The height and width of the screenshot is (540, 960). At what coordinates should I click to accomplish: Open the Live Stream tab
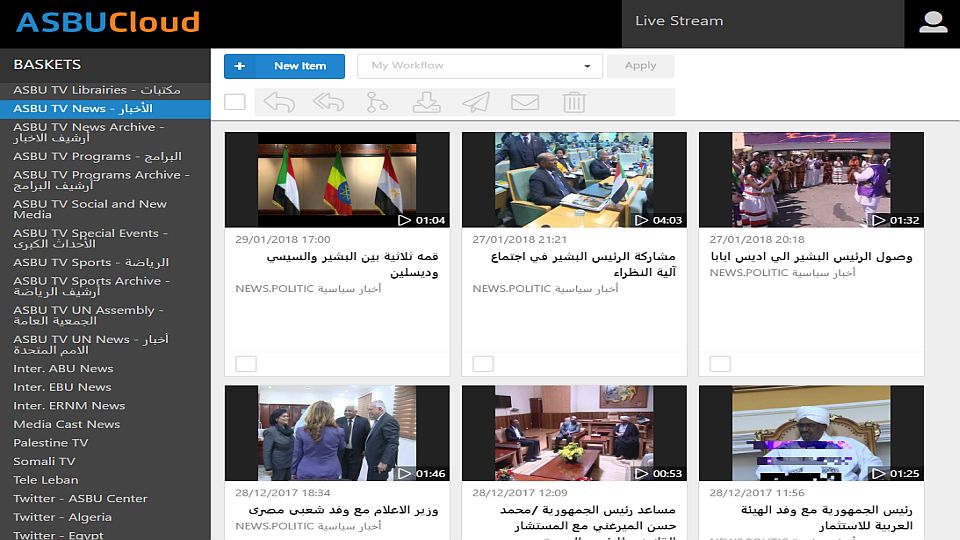(x=763, y=23)
